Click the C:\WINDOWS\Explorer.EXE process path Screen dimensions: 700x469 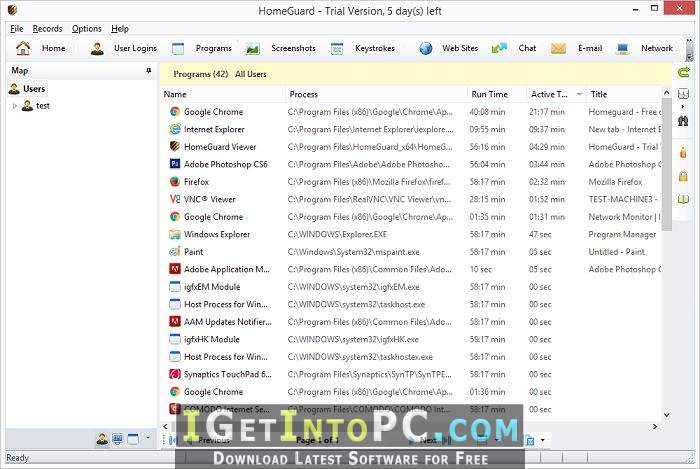(337, 234)
